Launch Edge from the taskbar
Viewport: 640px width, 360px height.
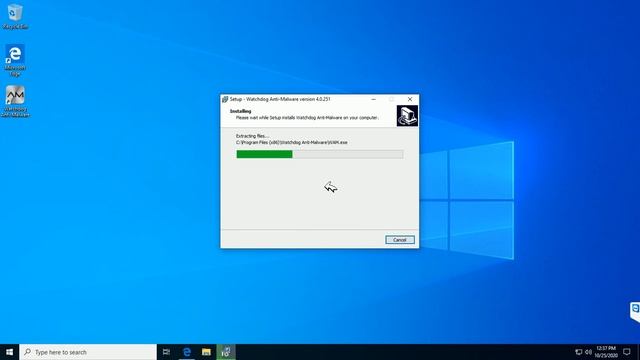coord(187,352)
